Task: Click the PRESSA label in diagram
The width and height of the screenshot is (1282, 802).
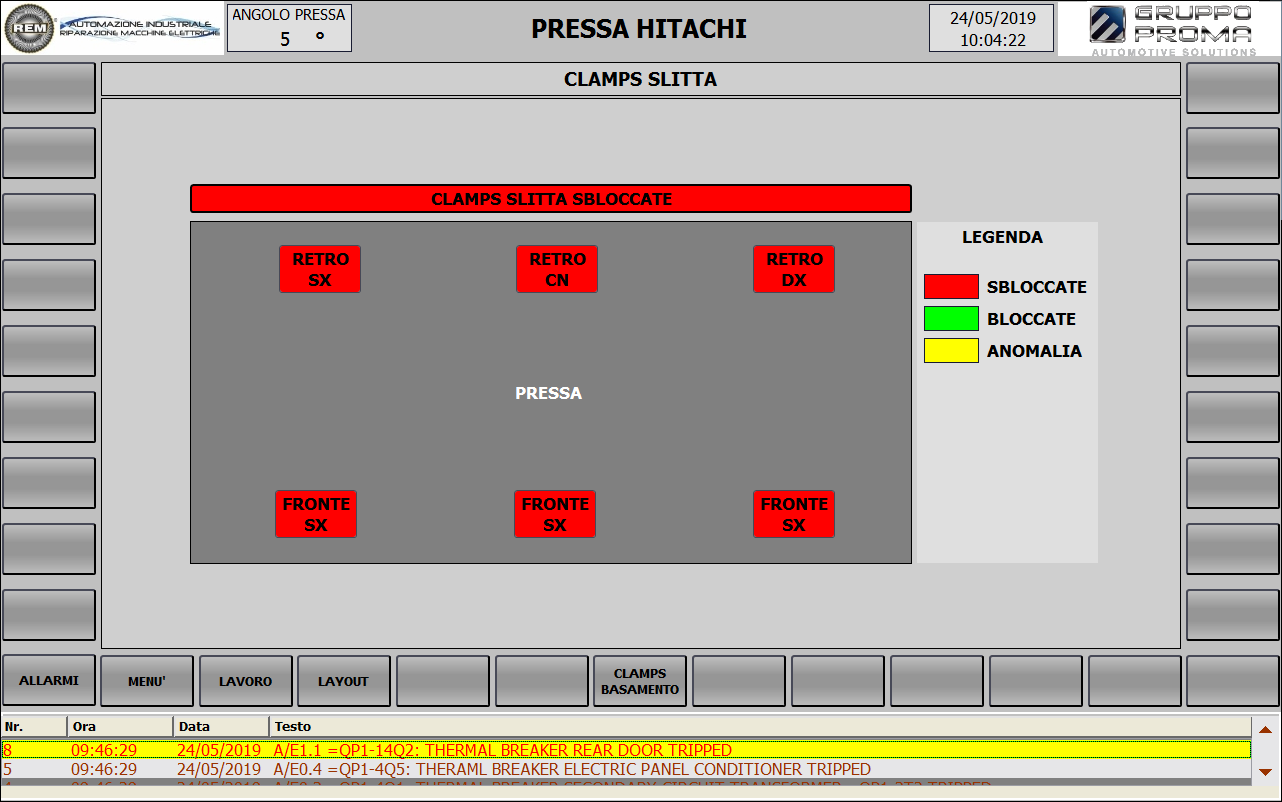Action: (549, 393)
